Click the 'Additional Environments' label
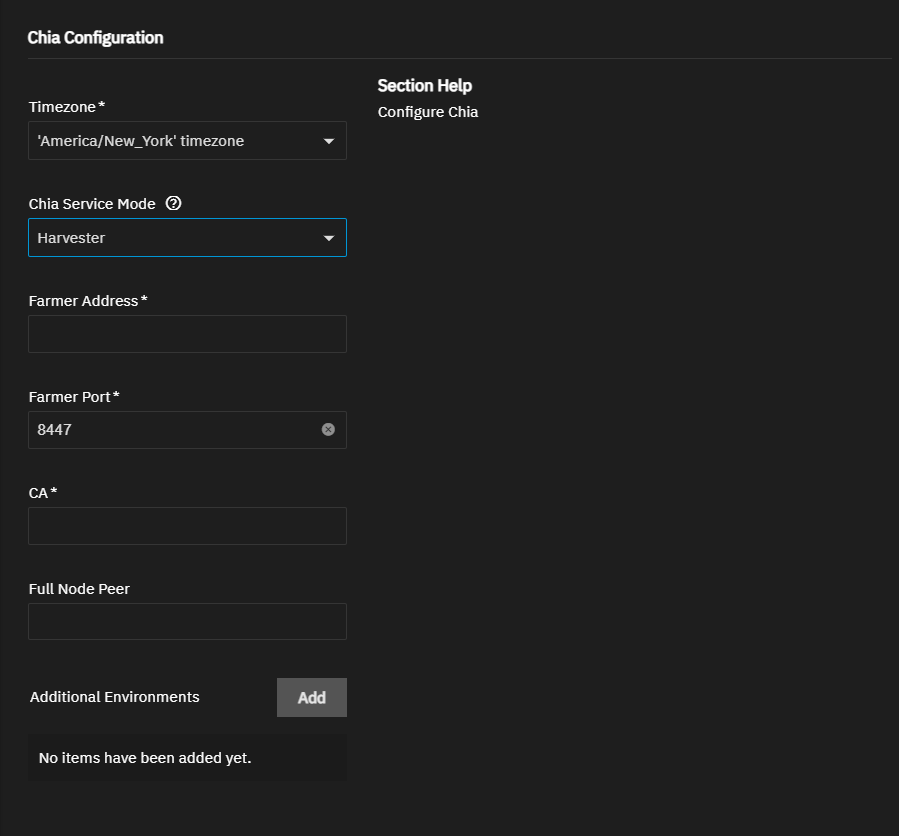This screenshot has width=899, height=836. [x=115, y=697]
